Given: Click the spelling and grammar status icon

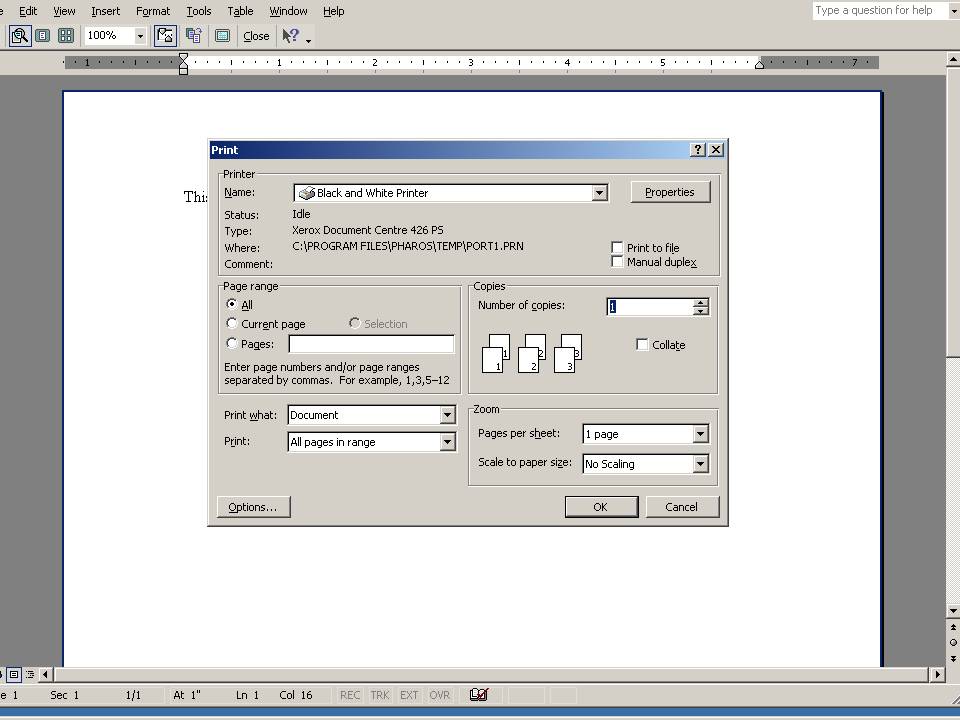Looking at the screenshot, I should tap(479, 695).
